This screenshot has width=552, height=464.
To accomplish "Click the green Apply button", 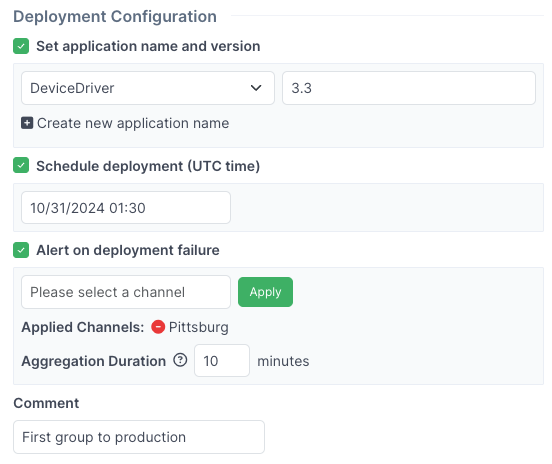I will [265, 292].
